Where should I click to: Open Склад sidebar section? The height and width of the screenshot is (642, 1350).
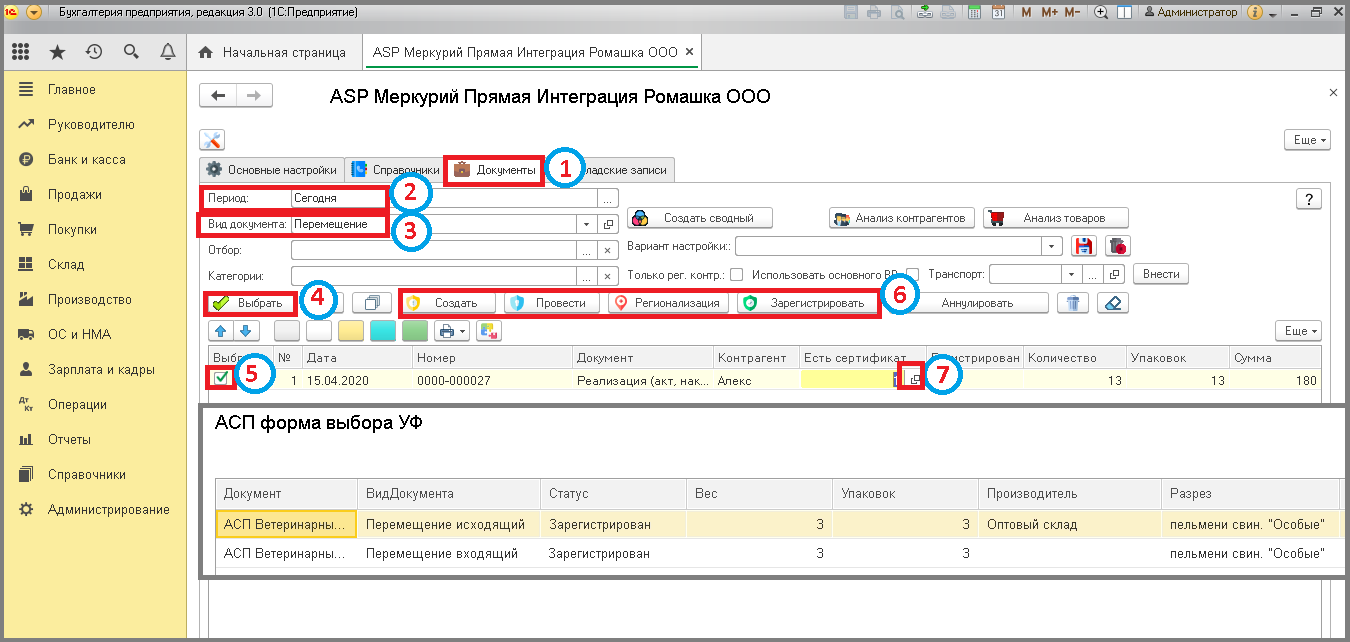click(66, 265)
